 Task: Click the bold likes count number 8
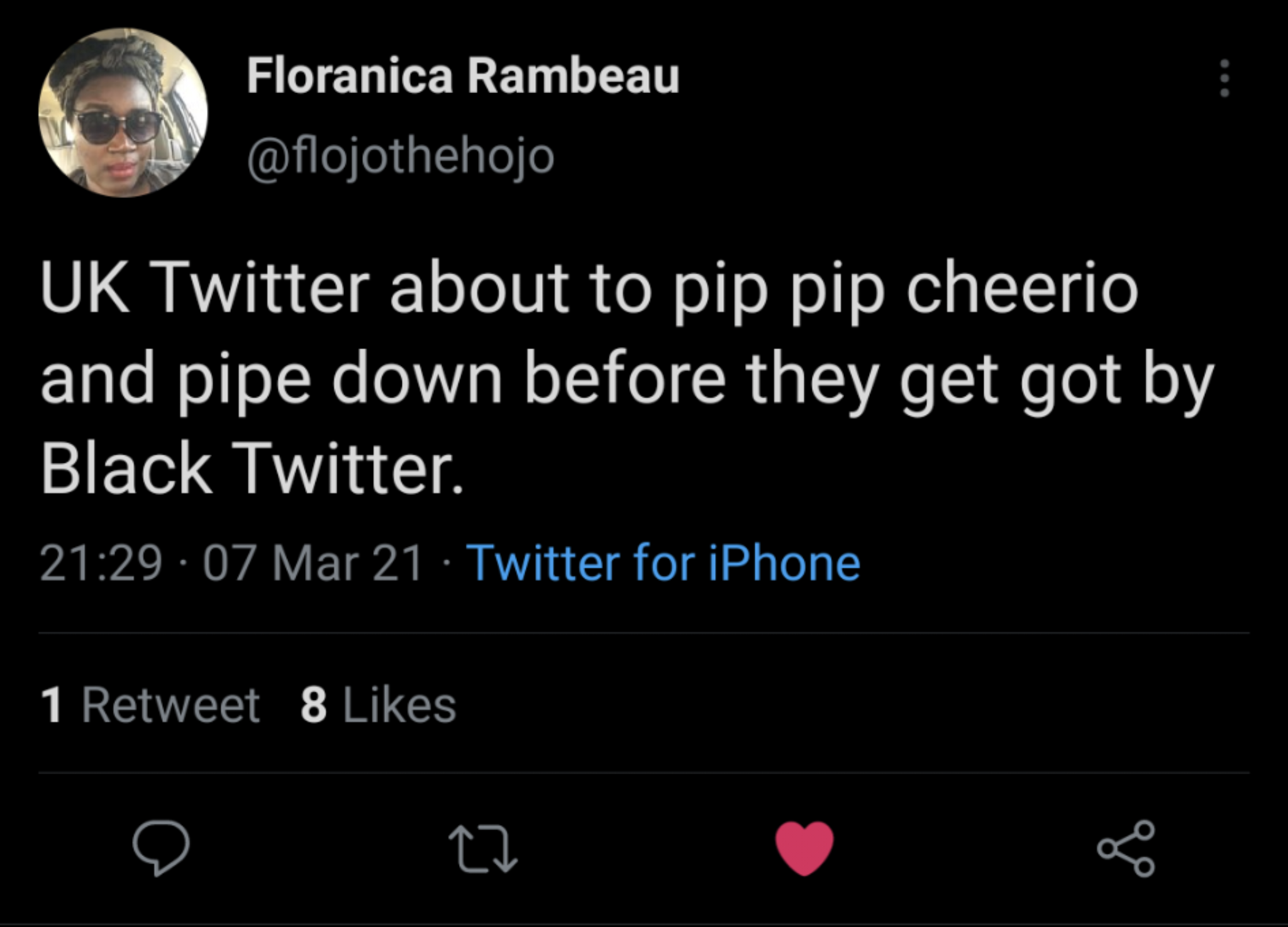coord(314,705)
